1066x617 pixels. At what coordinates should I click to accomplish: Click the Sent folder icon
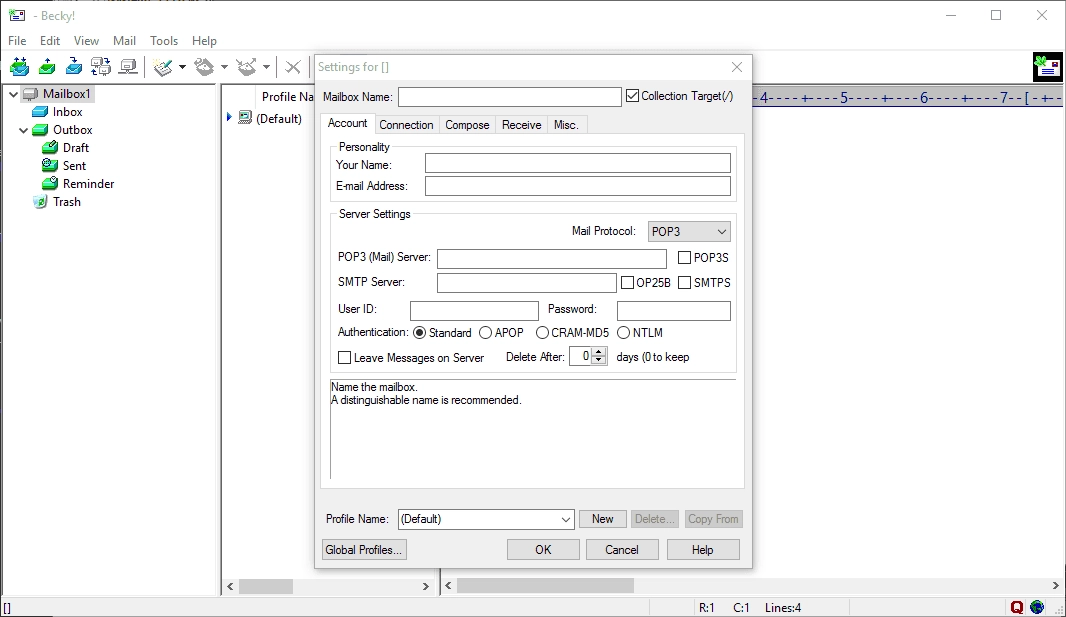click(50, 165)
